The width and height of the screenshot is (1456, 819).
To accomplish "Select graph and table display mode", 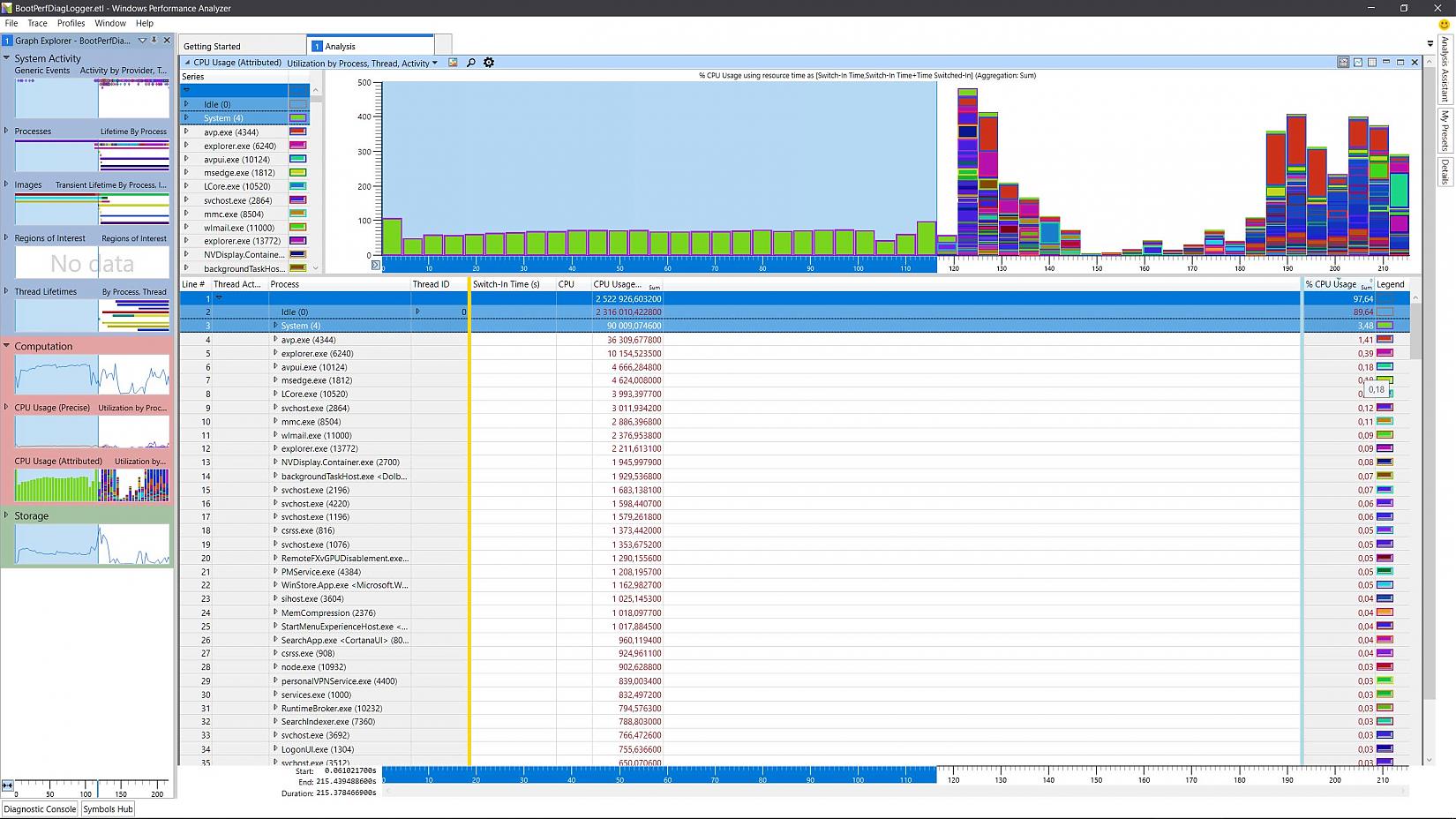I will click(1343, 63).
